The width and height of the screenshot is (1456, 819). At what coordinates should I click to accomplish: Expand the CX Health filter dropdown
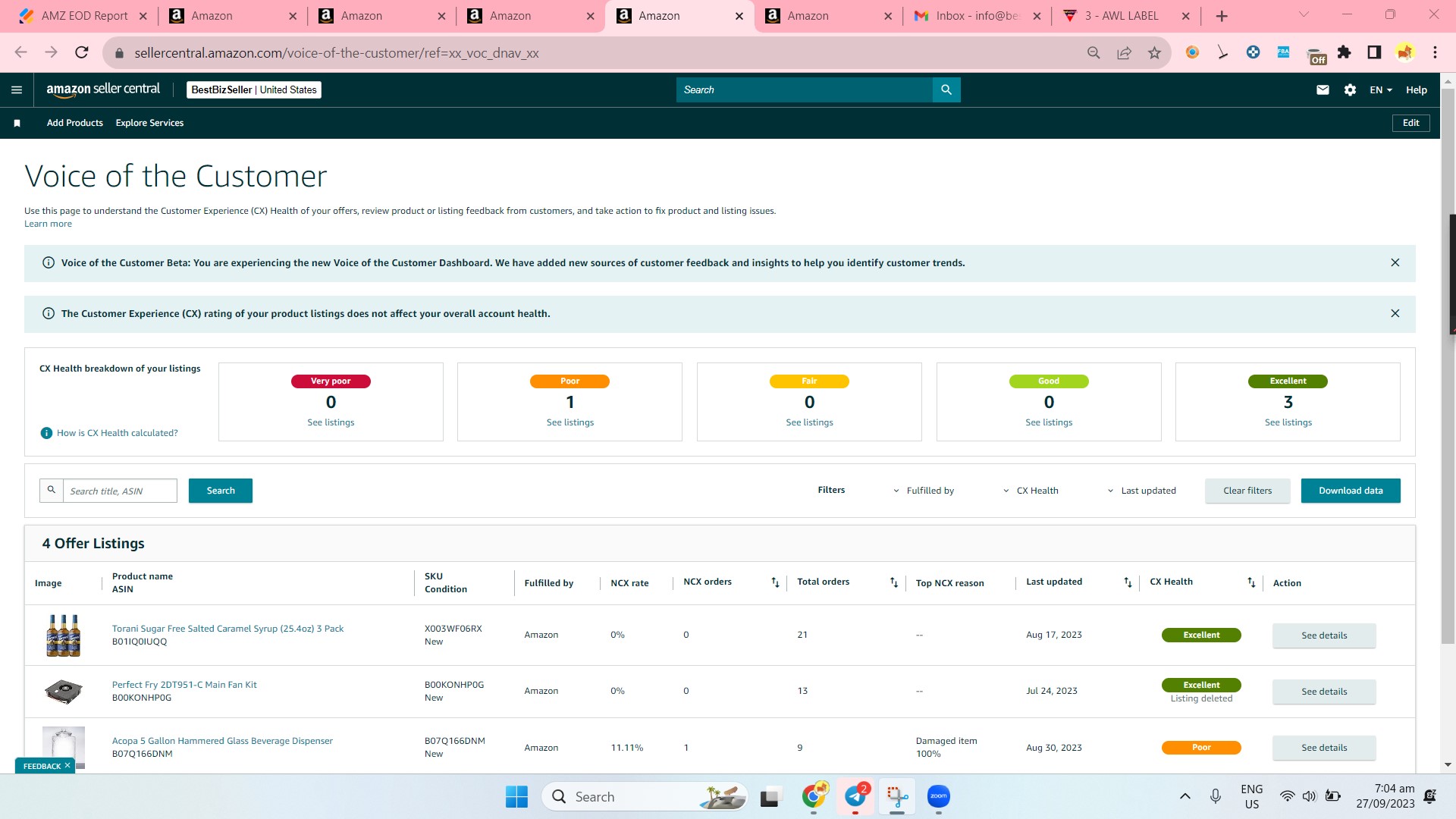pos(1031,491)
